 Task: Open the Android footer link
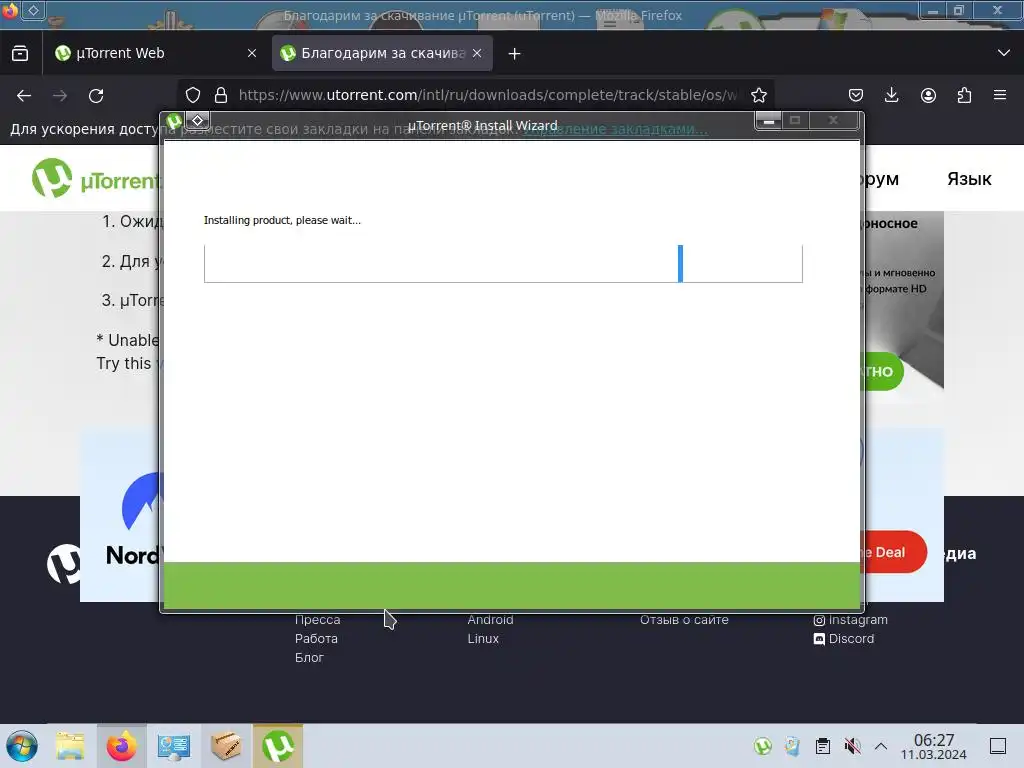pos(490,620)
